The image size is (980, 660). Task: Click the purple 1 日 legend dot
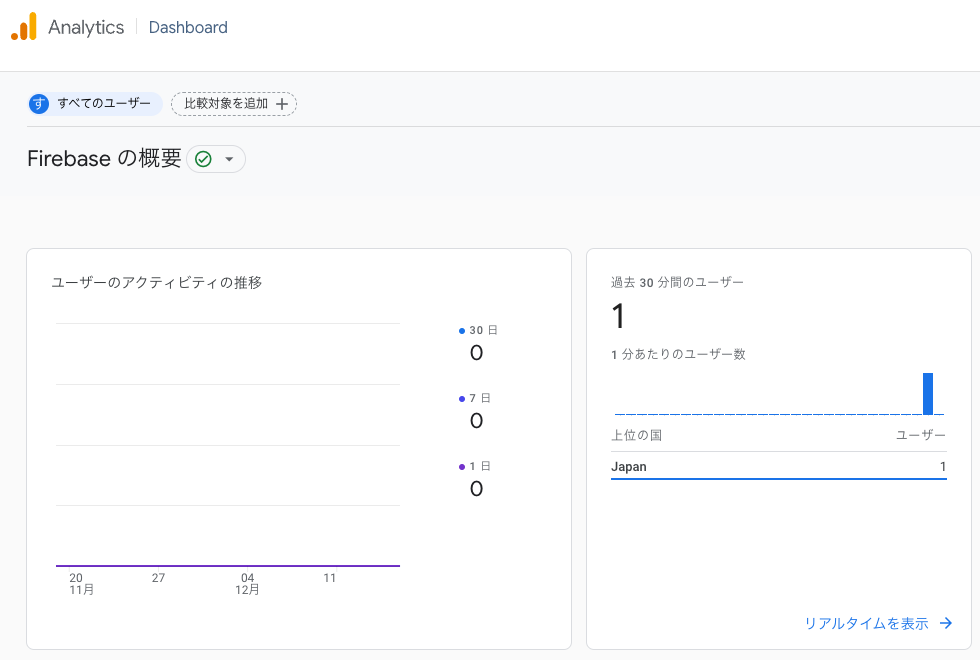[x=461, y=466]
